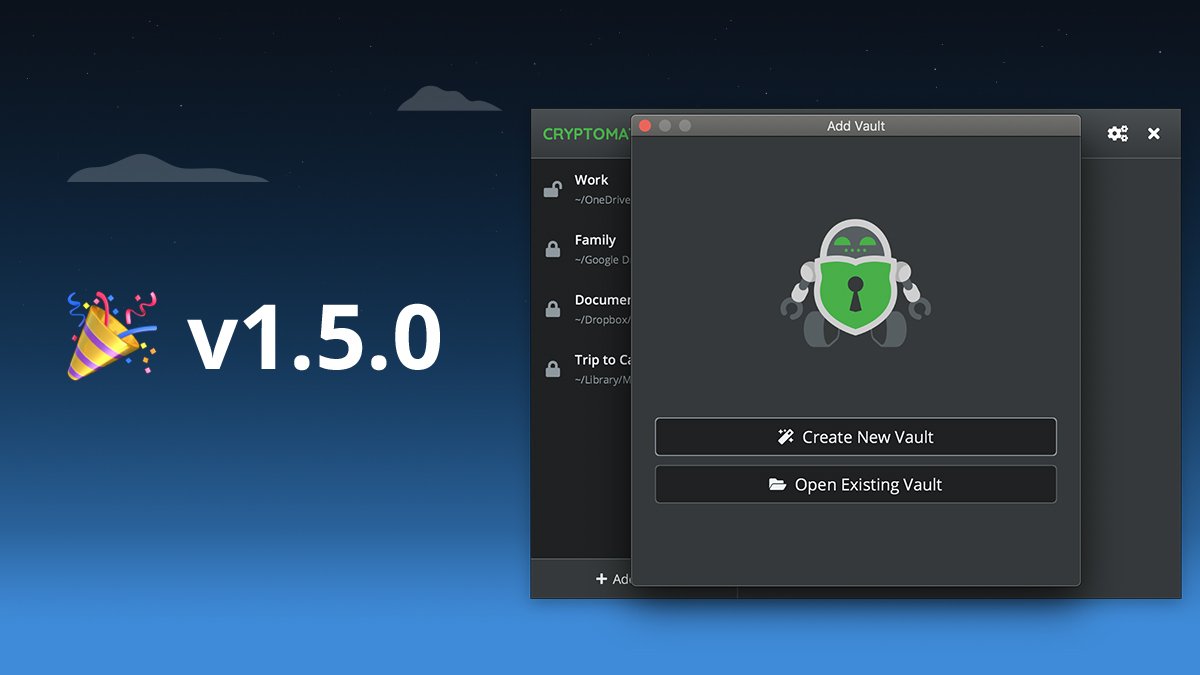Click the v1.5.0 version text
The width and height of the screenshot is (1200, 675).
pos(315,336)
